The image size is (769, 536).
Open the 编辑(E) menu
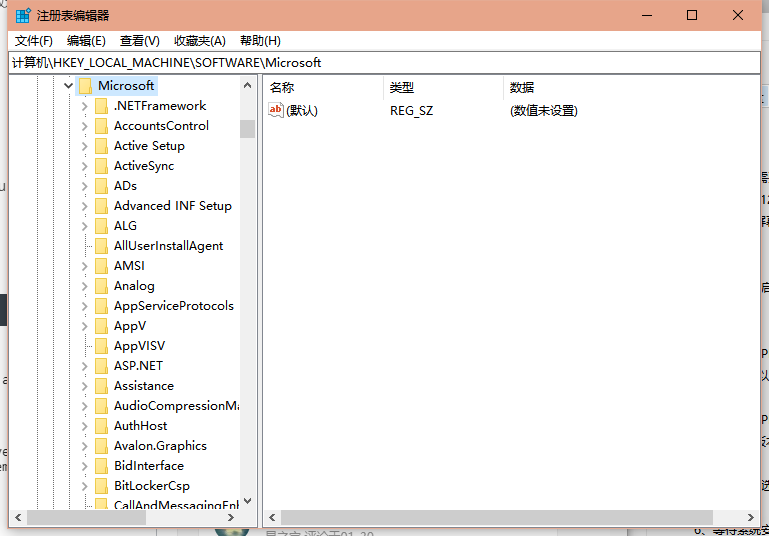[x=86, y=41]
